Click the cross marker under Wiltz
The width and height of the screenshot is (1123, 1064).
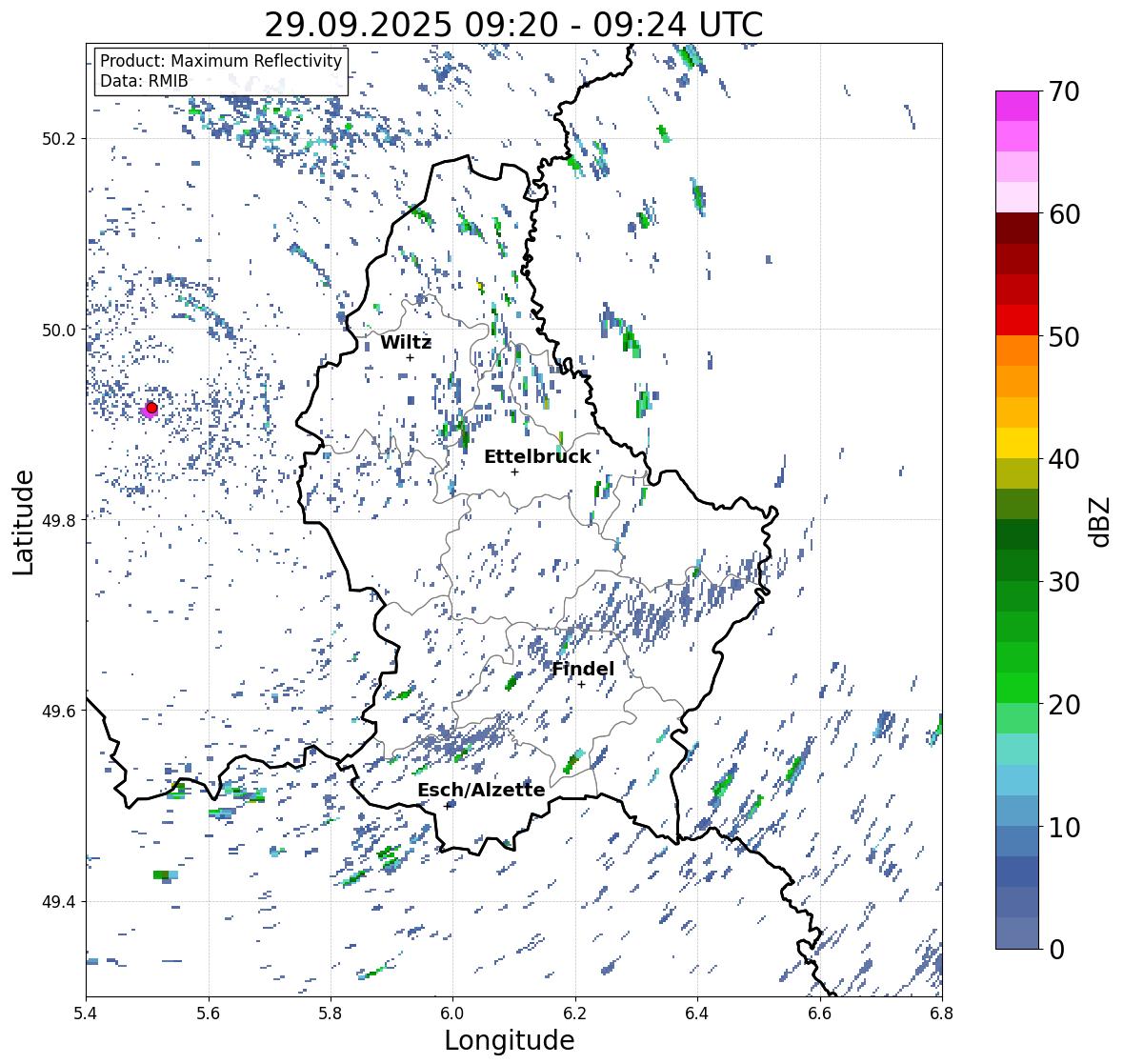point(410,358)
